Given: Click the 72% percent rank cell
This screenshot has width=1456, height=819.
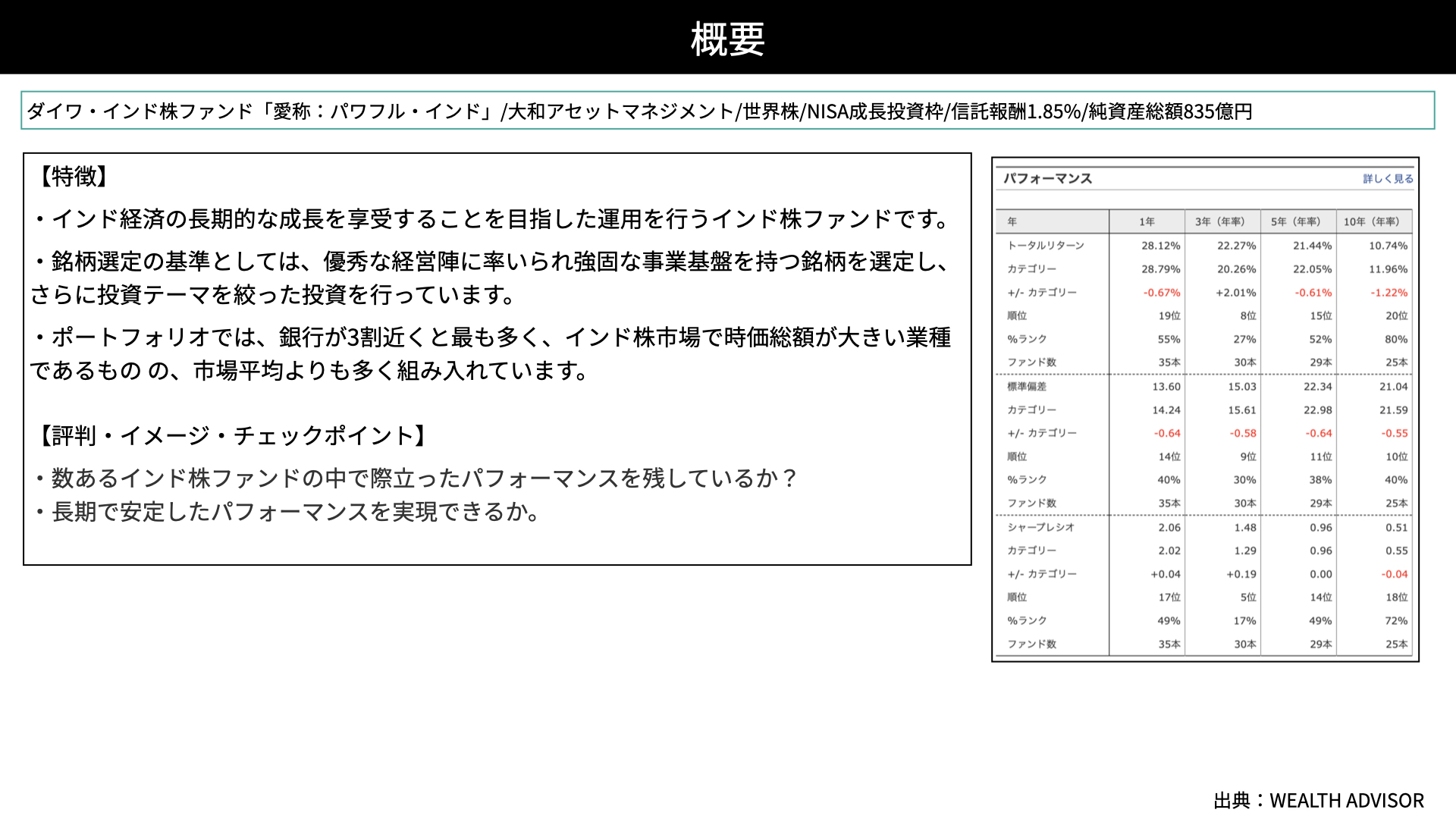Looking at the screenshot, I should click(x=1397, y=621).
